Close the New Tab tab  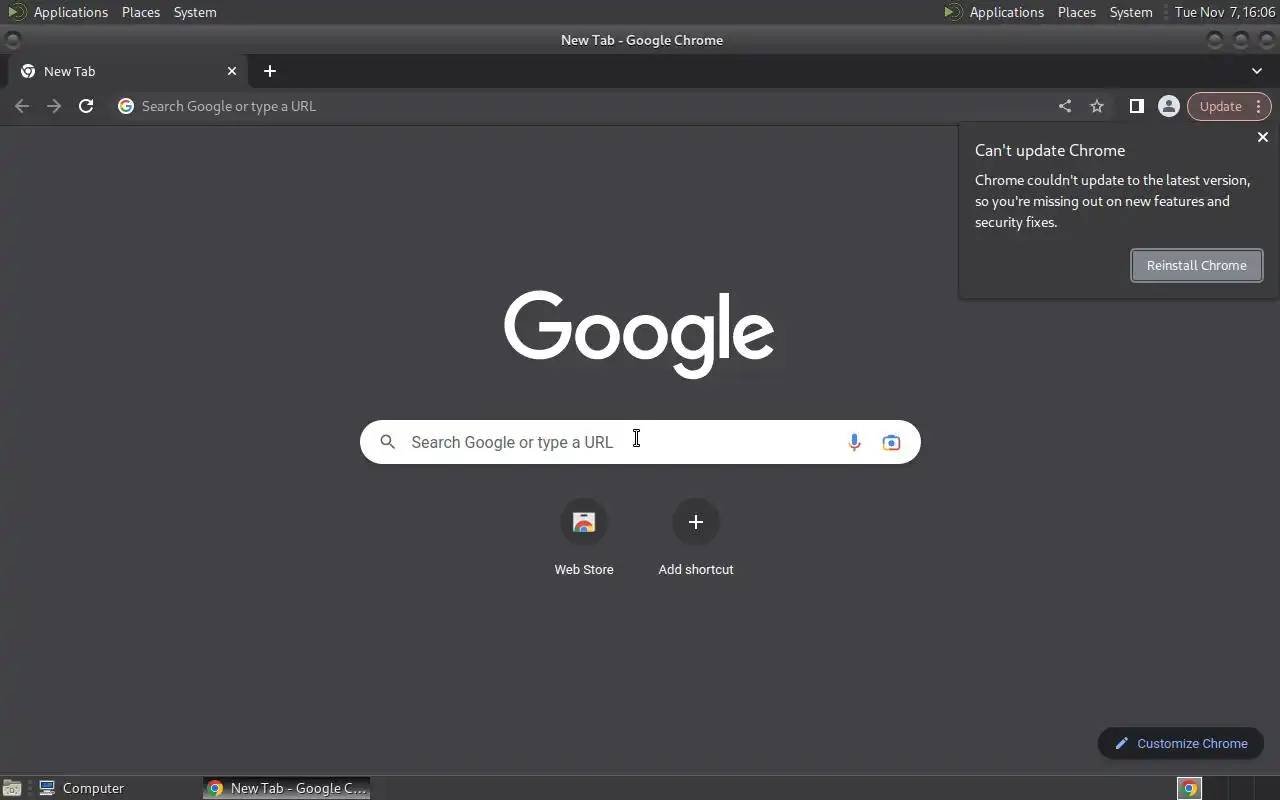coord(232,71)
